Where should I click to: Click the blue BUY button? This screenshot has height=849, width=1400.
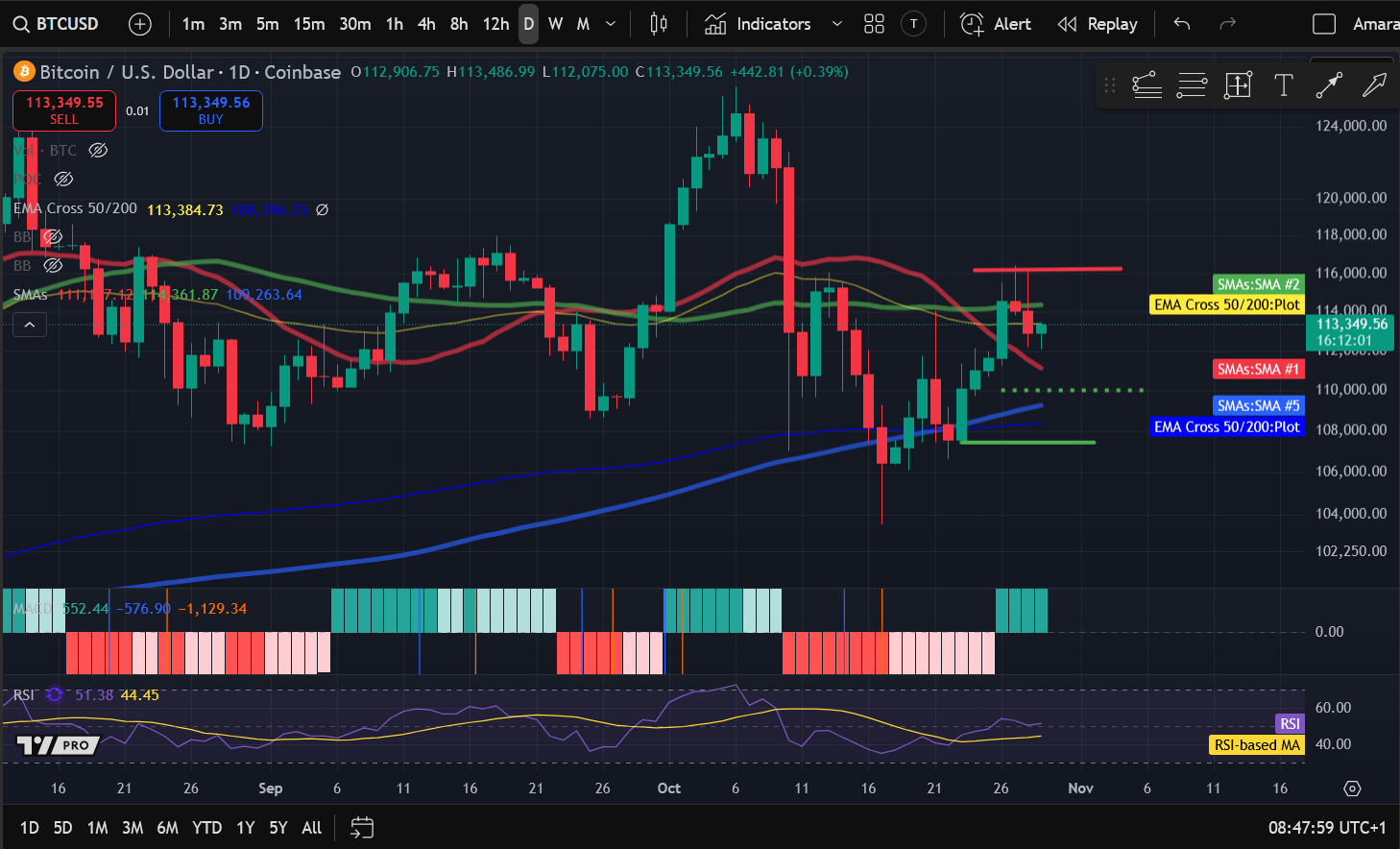click(210, 110)
